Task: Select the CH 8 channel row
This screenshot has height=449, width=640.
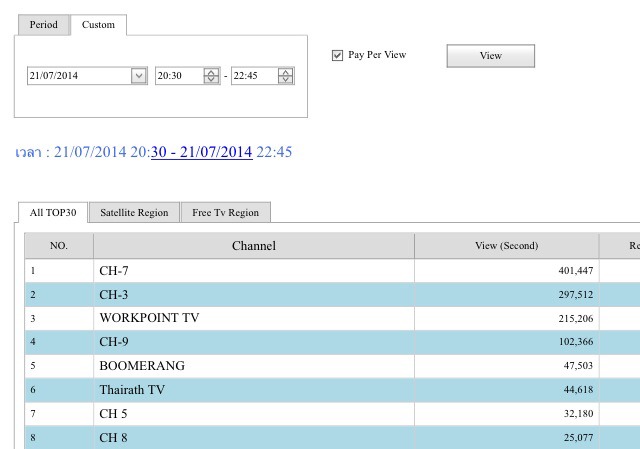Action: [x=332, y=438]
